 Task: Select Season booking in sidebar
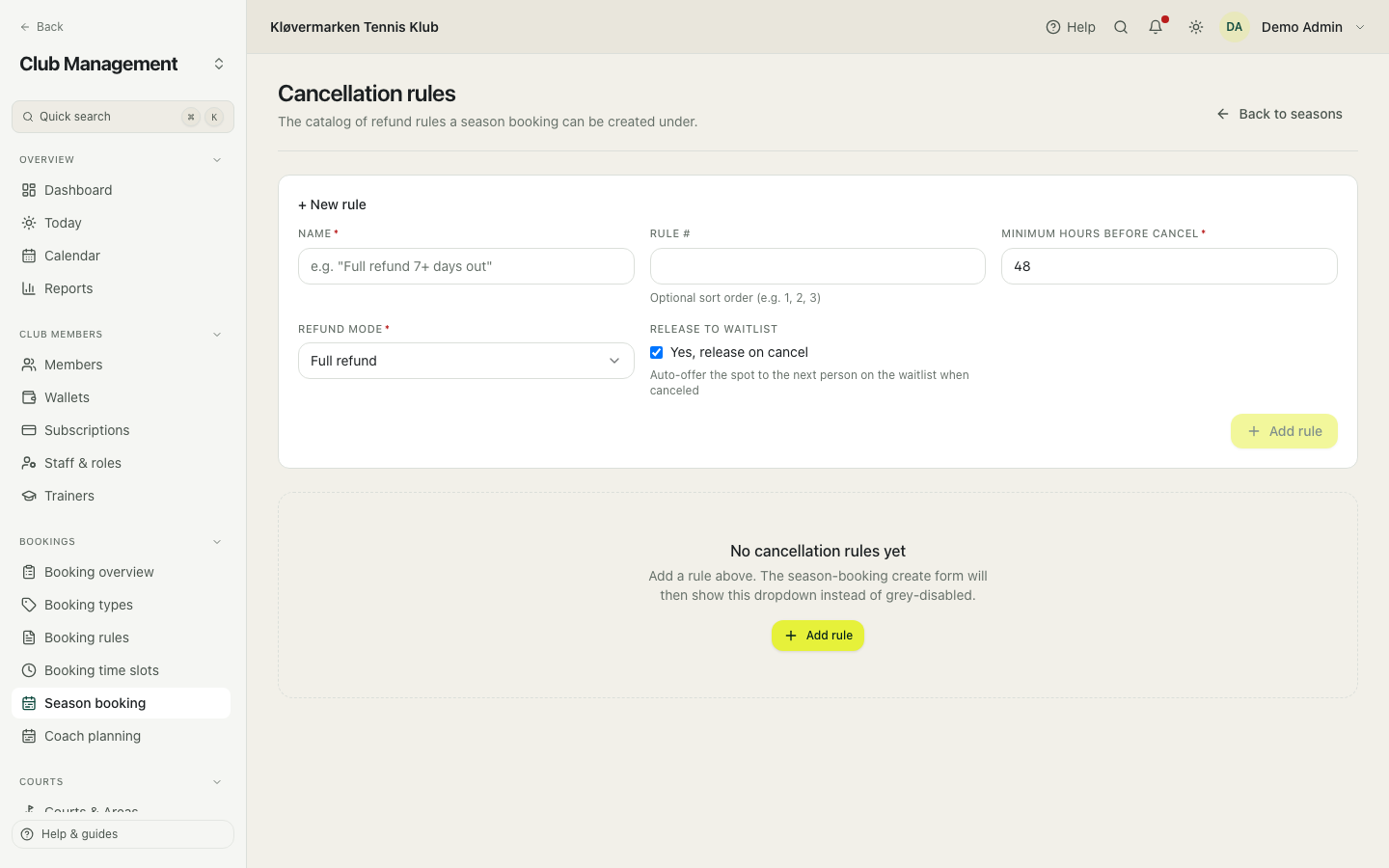point(121,703)
